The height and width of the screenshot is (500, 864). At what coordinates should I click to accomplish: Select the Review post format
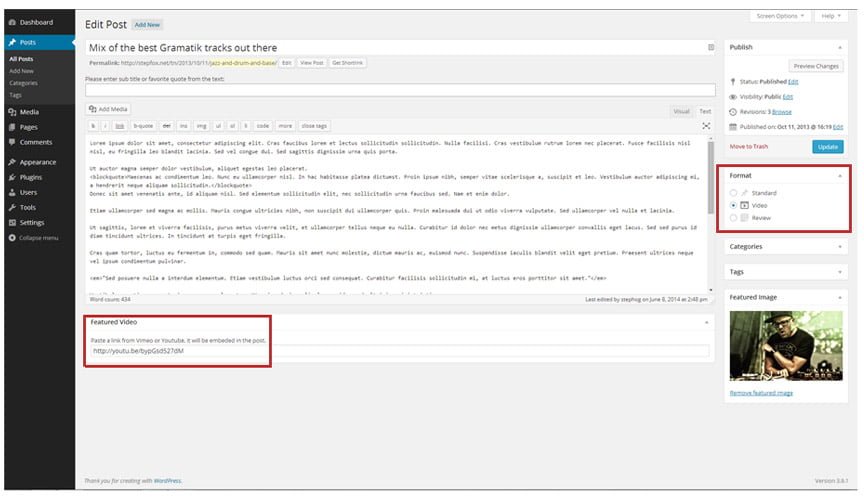(x=734, y=217)
